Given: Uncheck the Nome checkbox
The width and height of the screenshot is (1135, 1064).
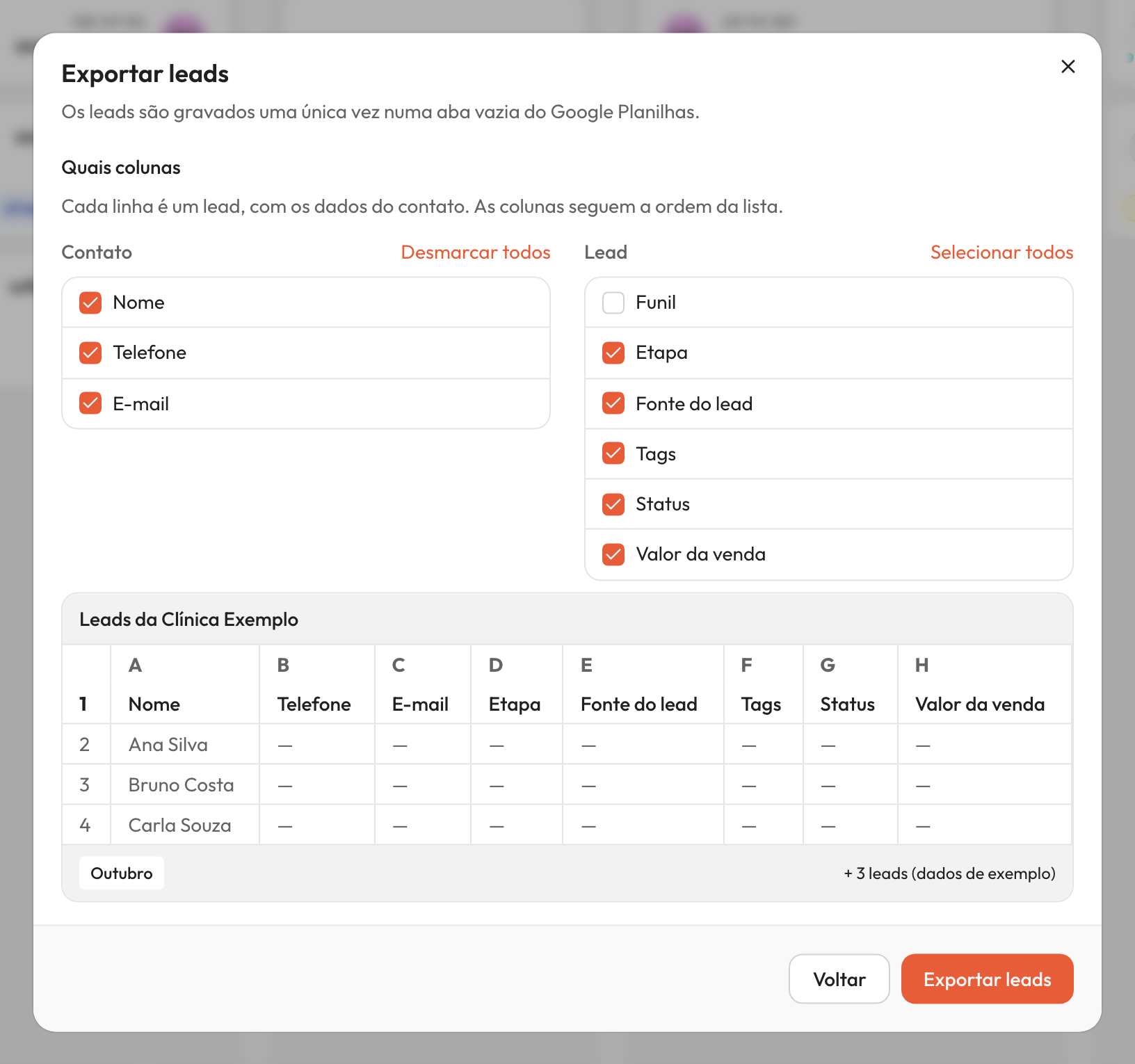Looking at the screenshot, I should (x=90, y=303).
